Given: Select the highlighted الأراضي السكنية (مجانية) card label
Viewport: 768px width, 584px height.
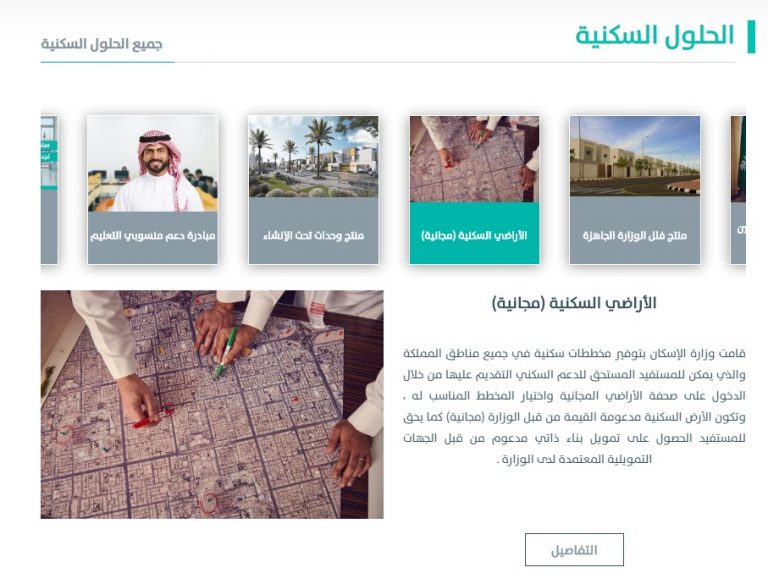Looking at the screenshot, I should point(474,236).
